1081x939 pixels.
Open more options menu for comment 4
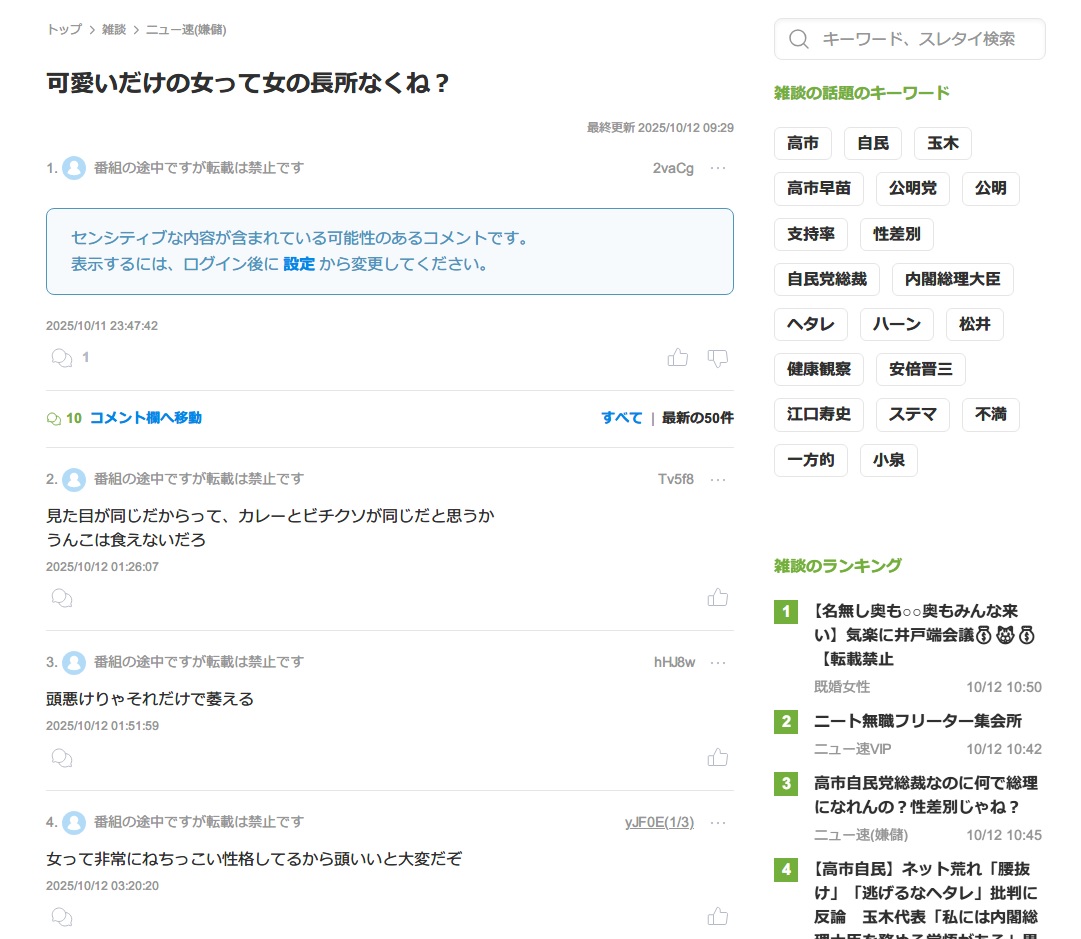click(717, 822)
